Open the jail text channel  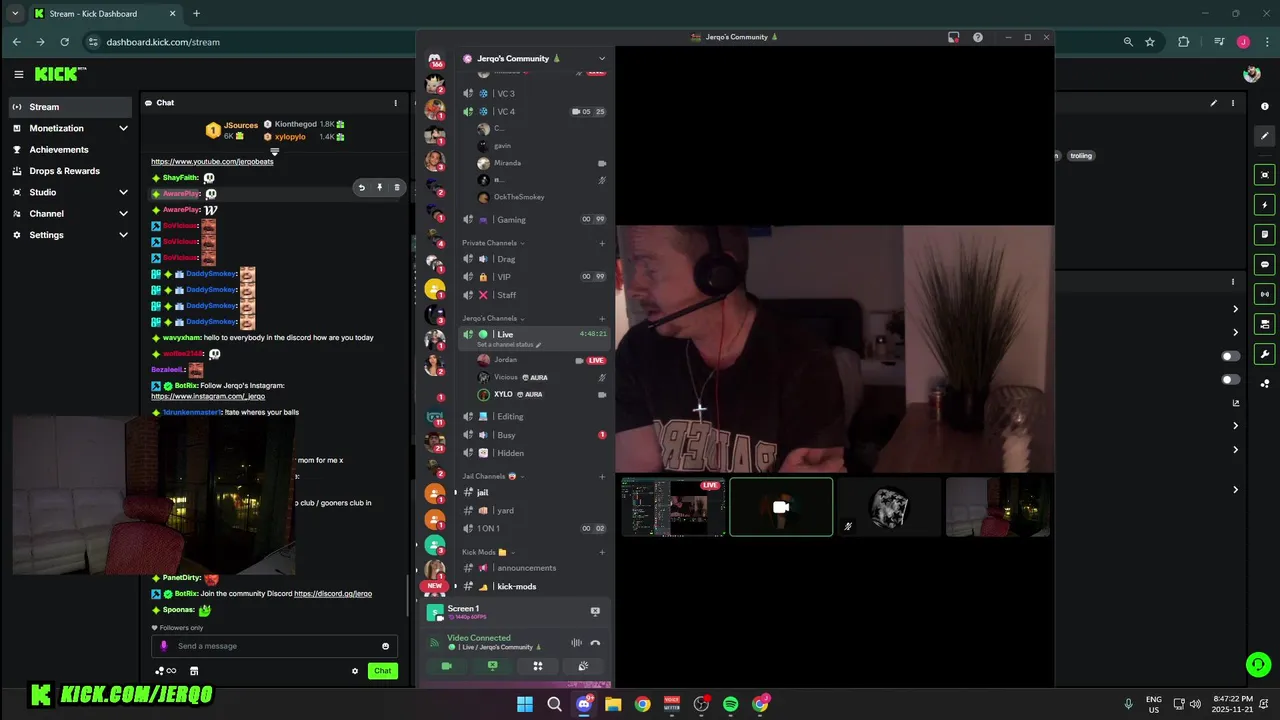tap(534, 492)
